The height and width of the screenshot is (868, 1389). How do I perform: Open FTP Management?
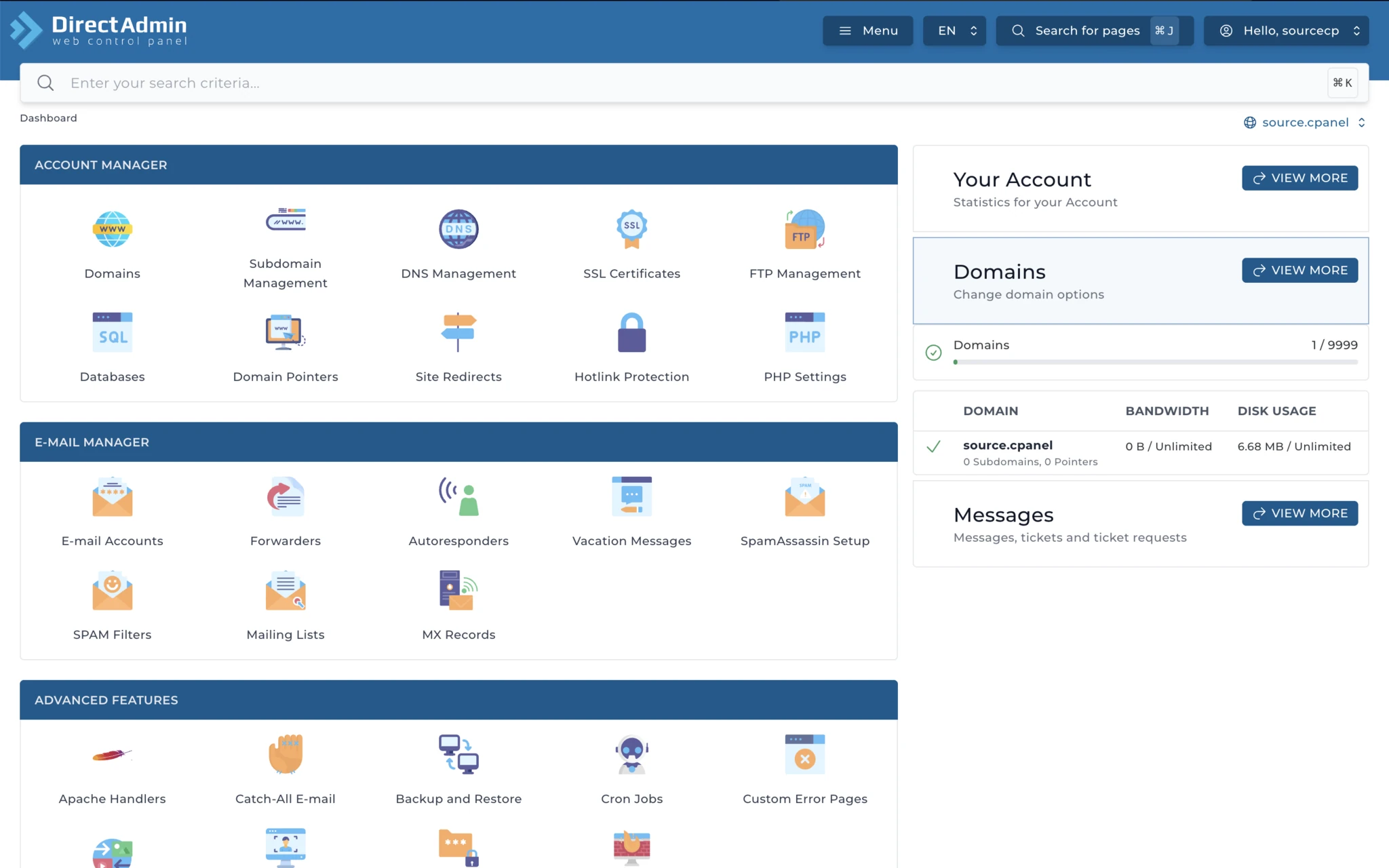(804, 229)
